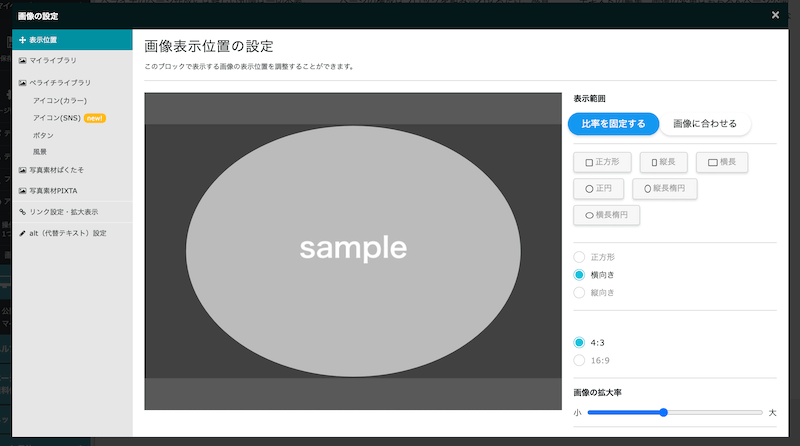
Task: Open アイコン(SNS) library subcategory
Action: click(57, 118)
